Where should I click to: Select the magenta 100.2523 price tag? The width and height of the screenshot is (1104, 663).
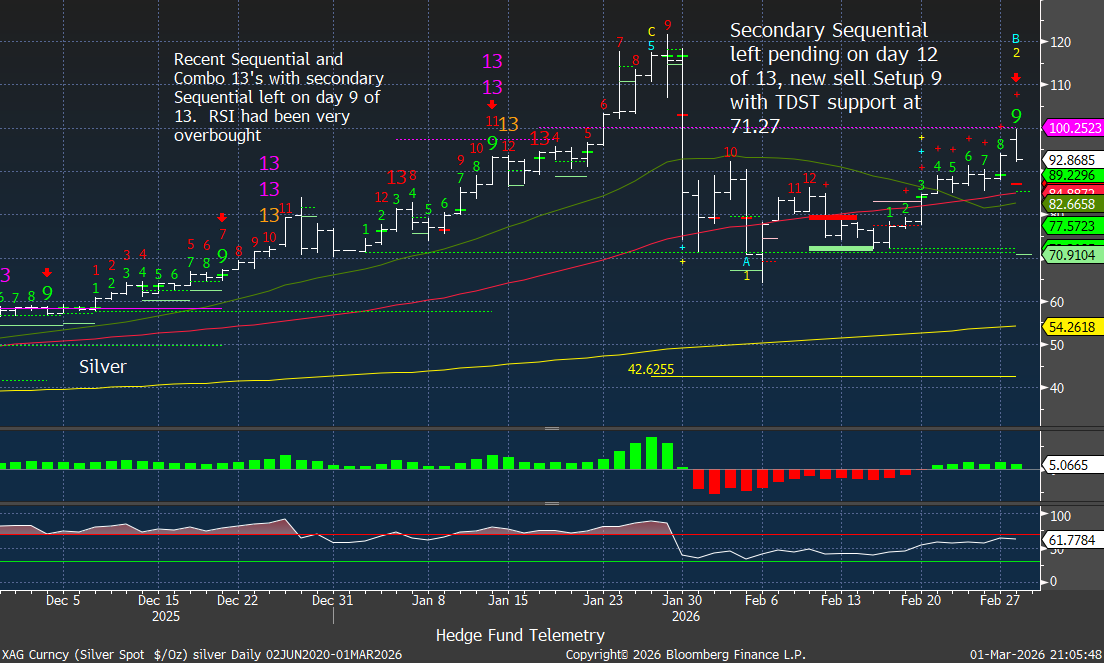tap(1072, 128)
